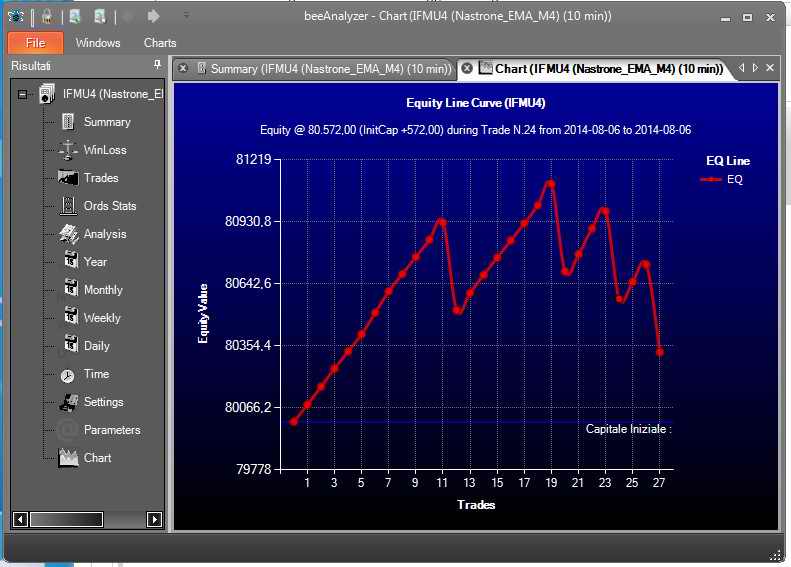This screenshot has width=791, height=567.
Task: Collapse the IFMU4 tree node
Action: [23, 94]
